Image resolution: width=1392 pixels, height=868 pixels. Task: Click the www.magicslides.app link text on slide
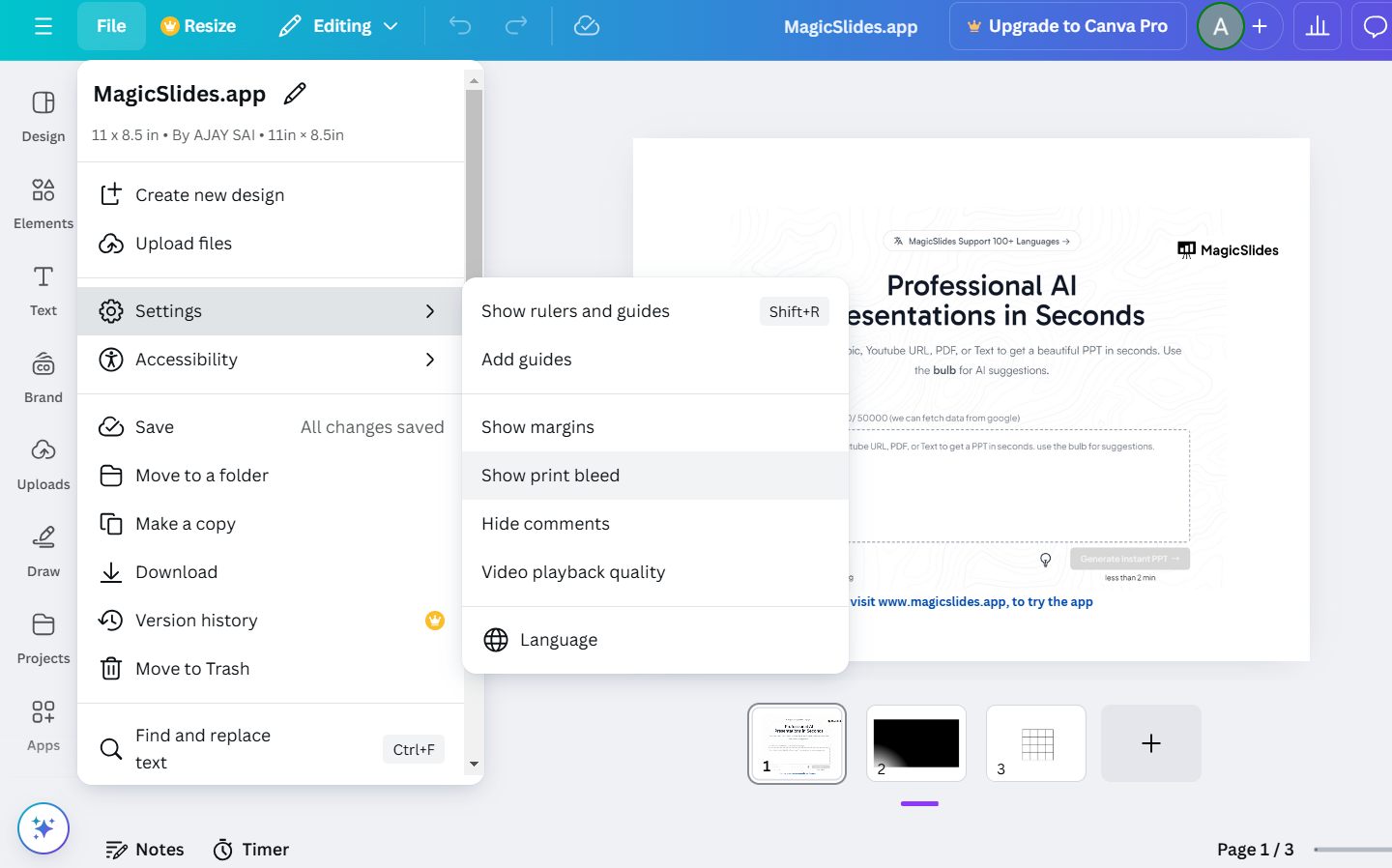click(942, 601)
